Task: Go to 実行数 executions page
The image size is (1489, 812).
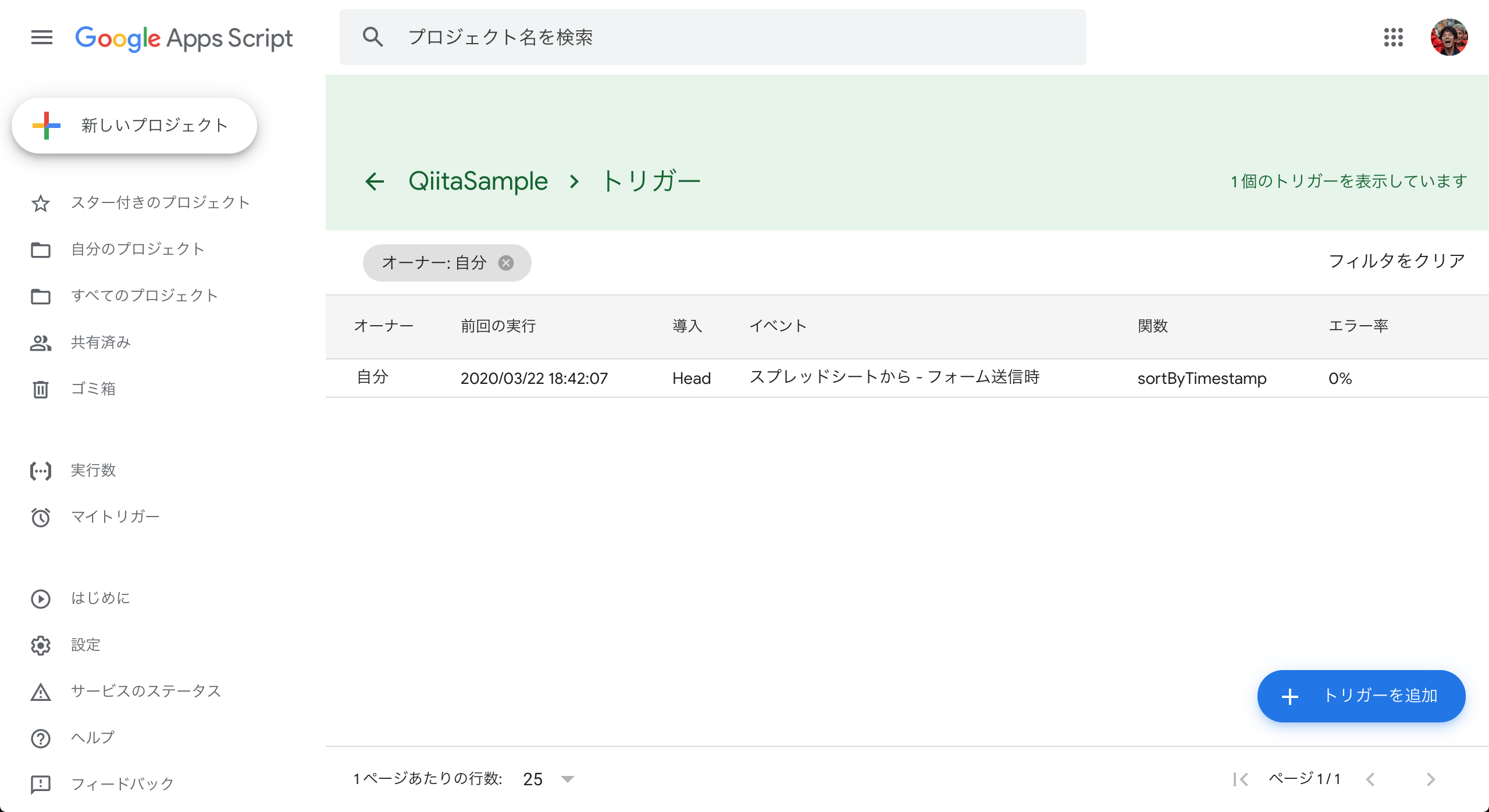Action: click(x=93, y=470)
